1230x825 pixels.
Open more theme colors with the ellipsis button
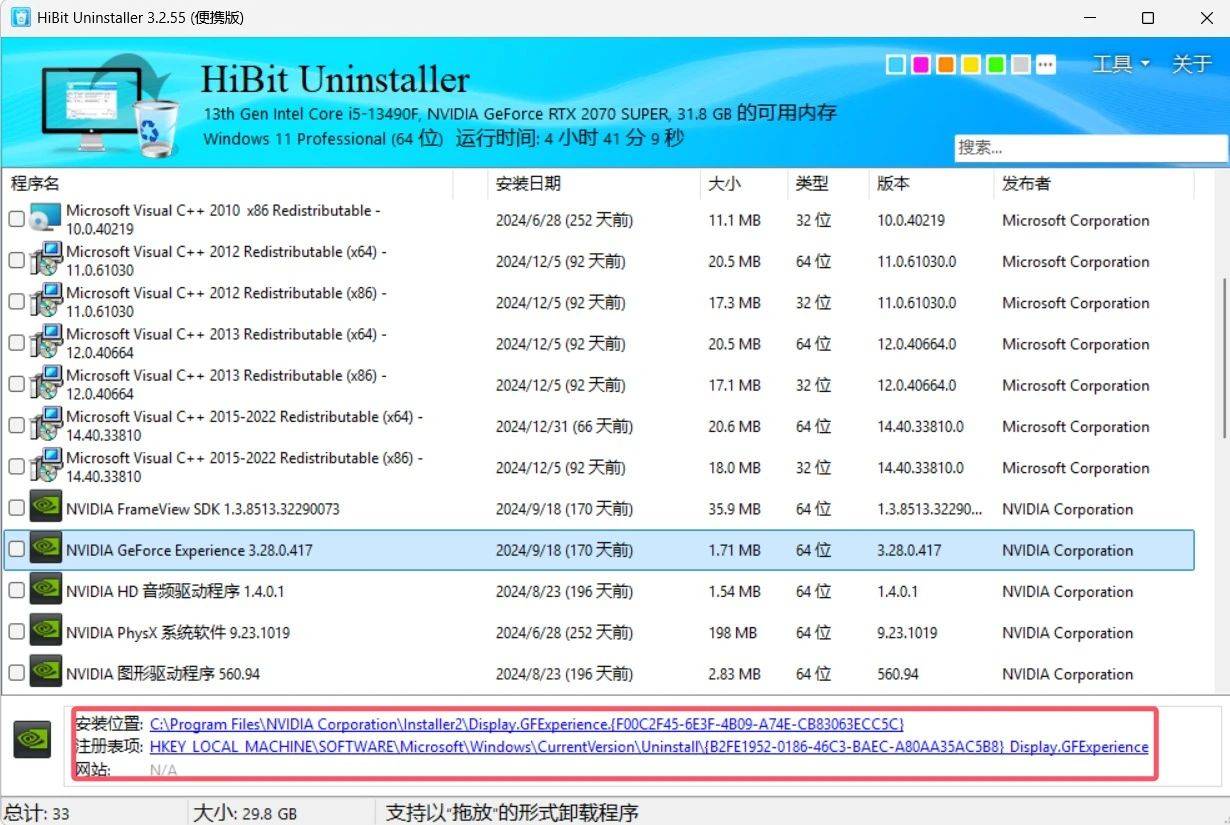click(x=1046, y=65)
